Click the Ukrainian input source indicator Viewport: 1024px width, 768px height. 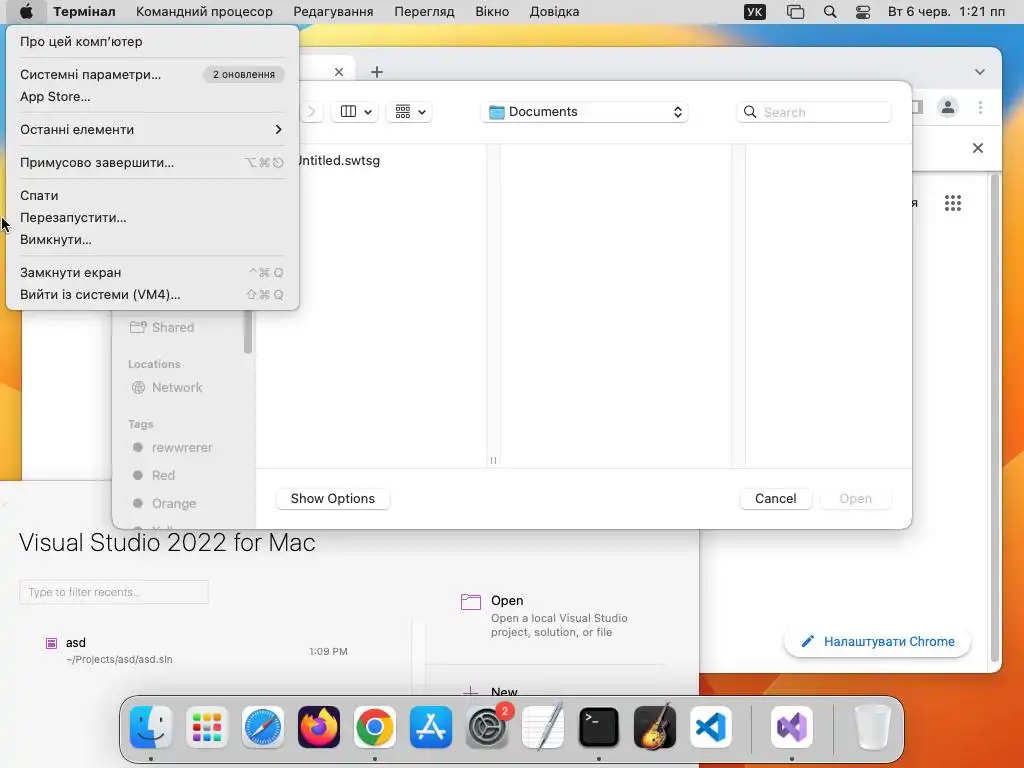(755, 12)
